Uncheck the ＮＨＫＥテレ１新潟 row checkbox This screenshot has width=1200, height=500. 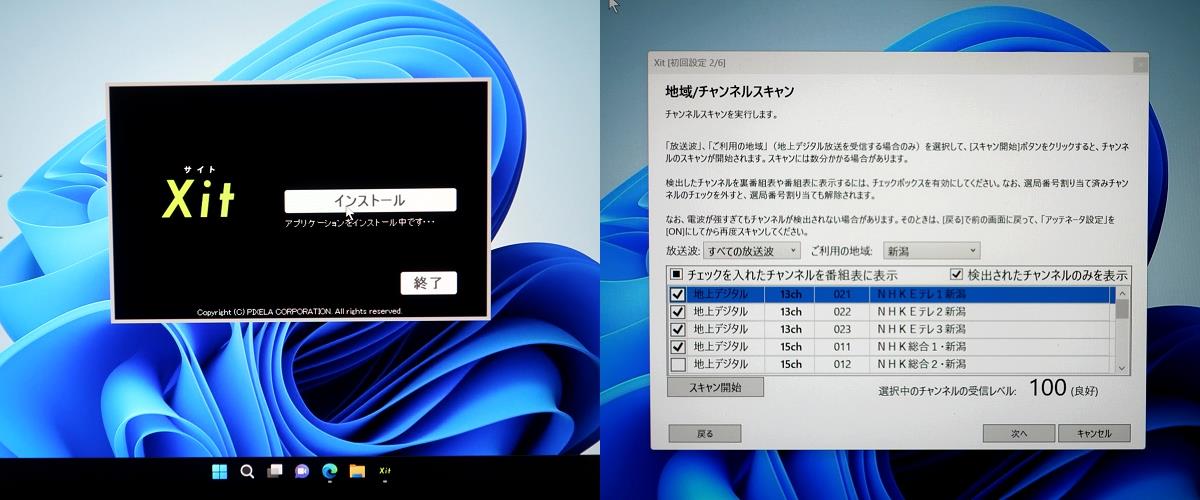tap(678, 295)
